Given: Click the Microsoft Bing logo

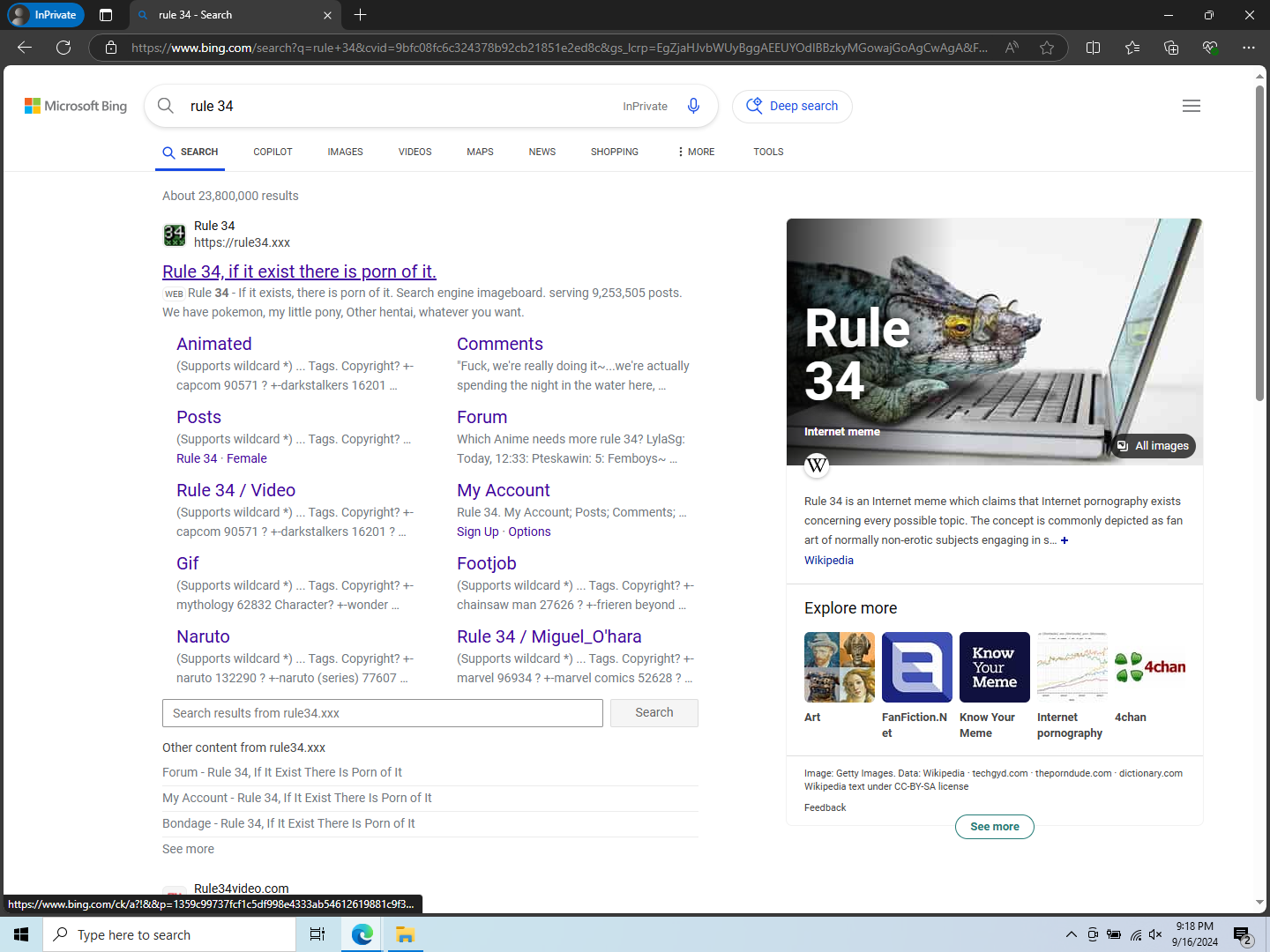Looking at the screenshot, I should coord(76,106).
